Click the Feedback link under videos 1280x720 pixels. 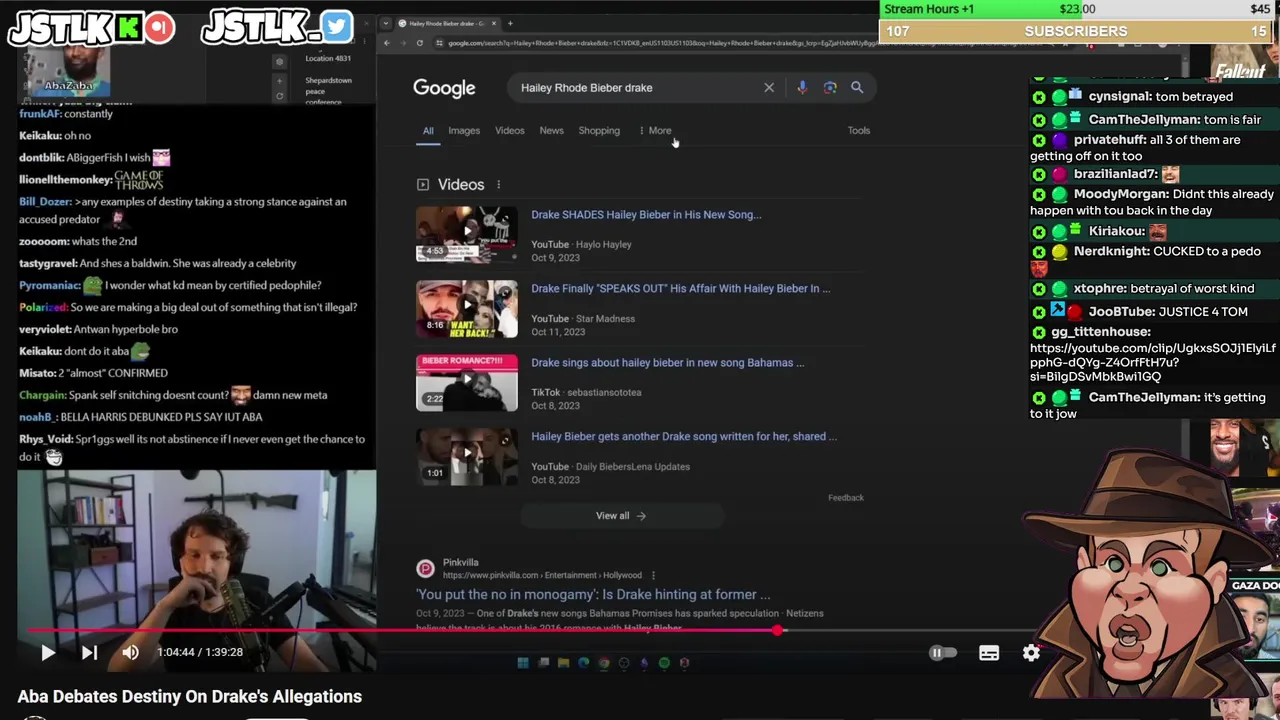click(846, 497)
